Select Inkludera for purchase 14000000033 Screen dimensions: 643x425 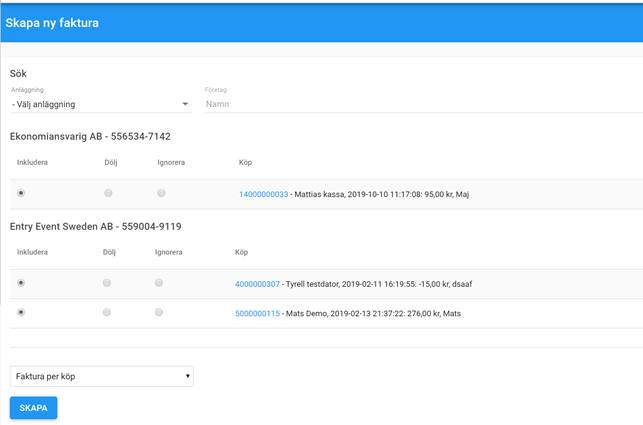pos(21,193)
